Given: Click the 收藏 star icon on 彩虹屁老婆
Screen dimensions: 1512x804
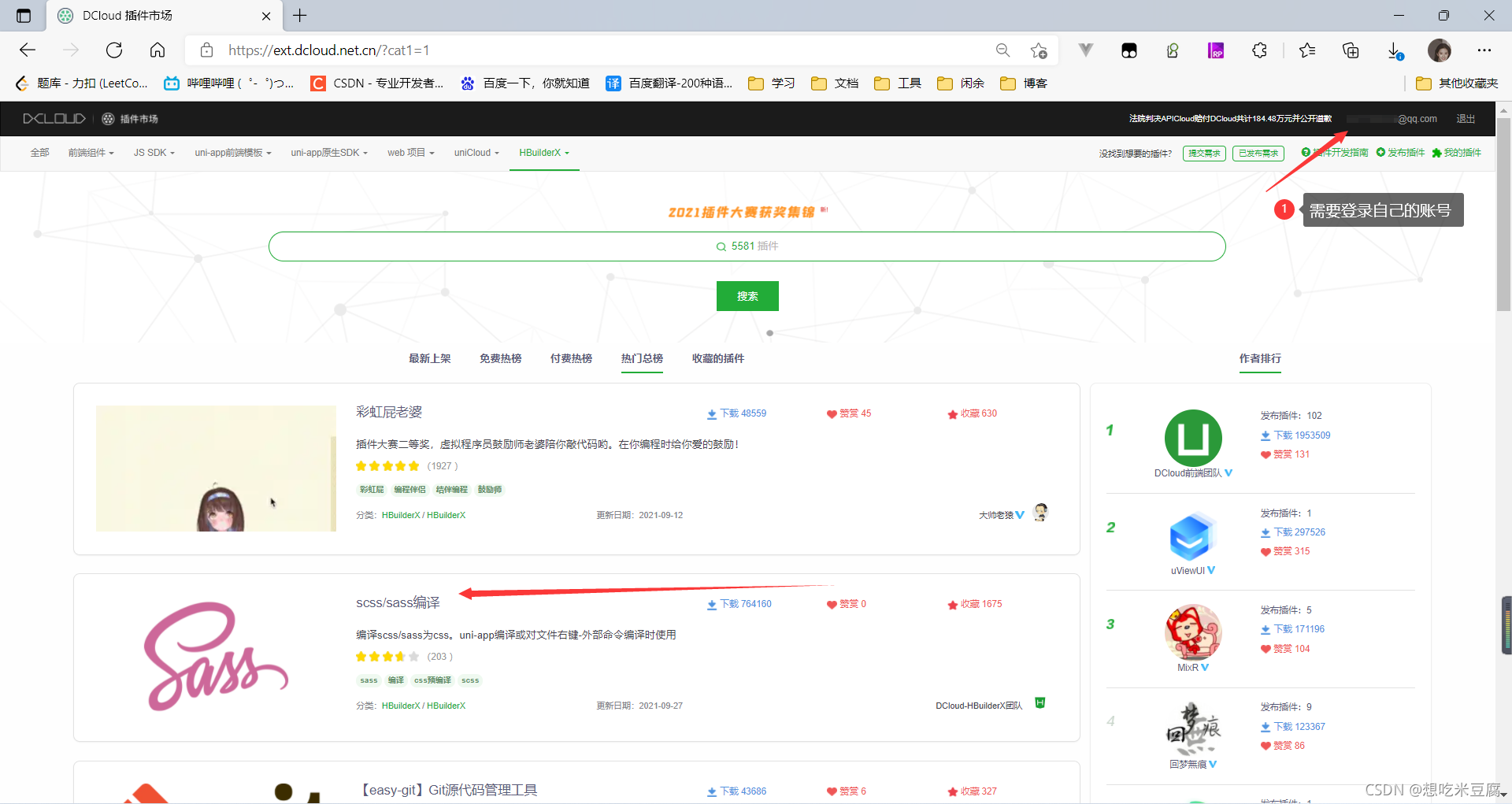Looking at the screenshot, I should coord(951,413).
